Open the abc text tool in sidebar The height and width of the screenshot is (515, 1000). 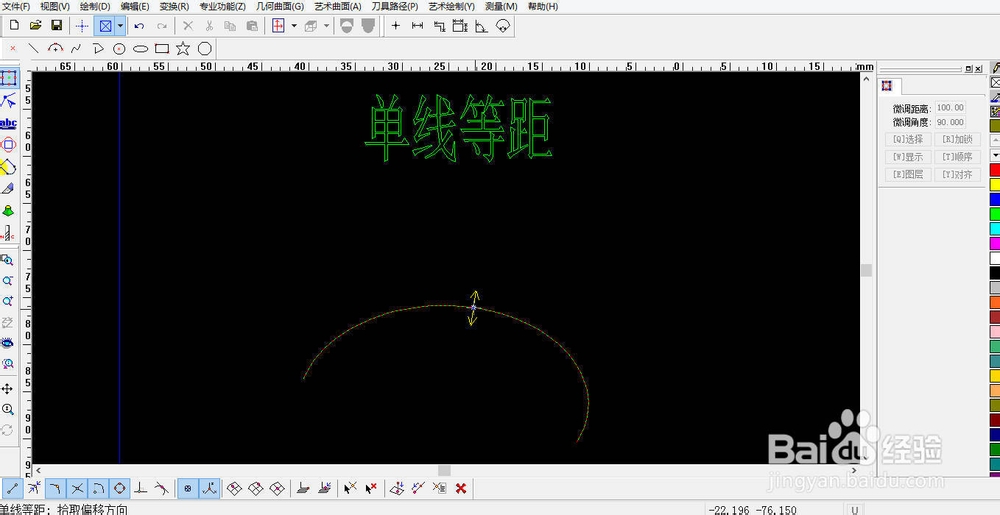click(x=8, y=122)
